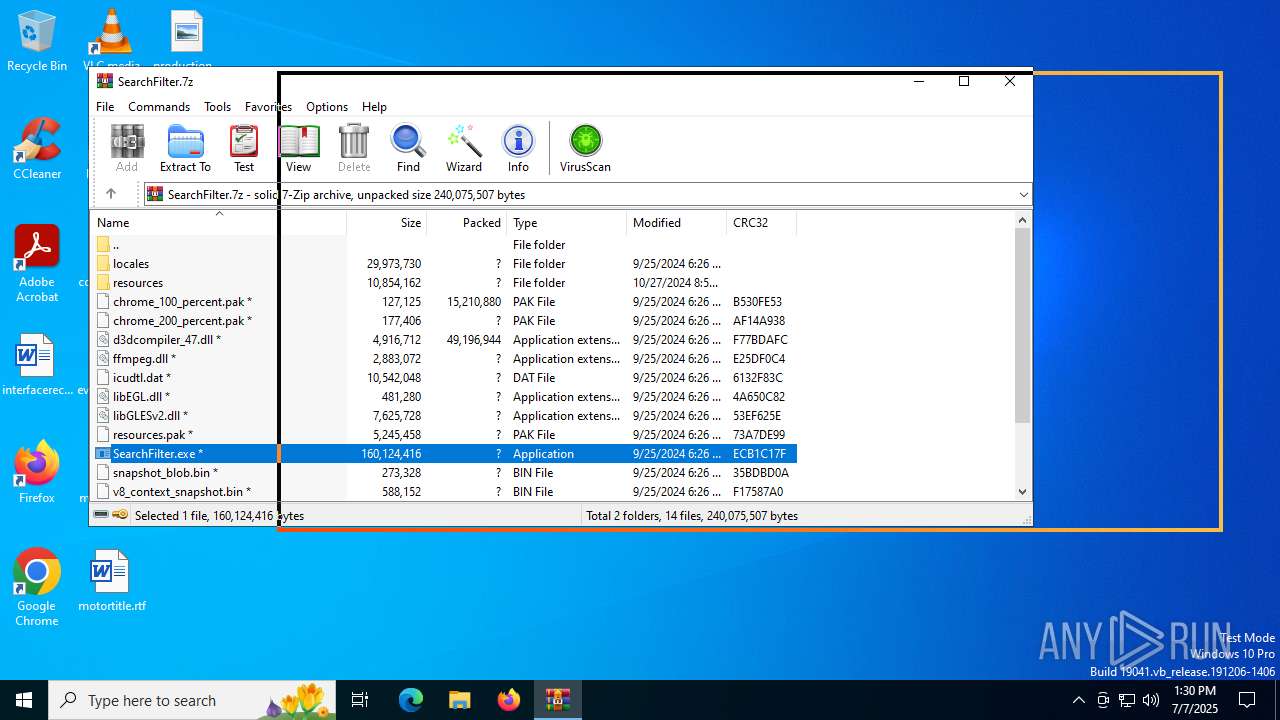
Task: Open the Commands menu
Action: (x=159, y=107)
